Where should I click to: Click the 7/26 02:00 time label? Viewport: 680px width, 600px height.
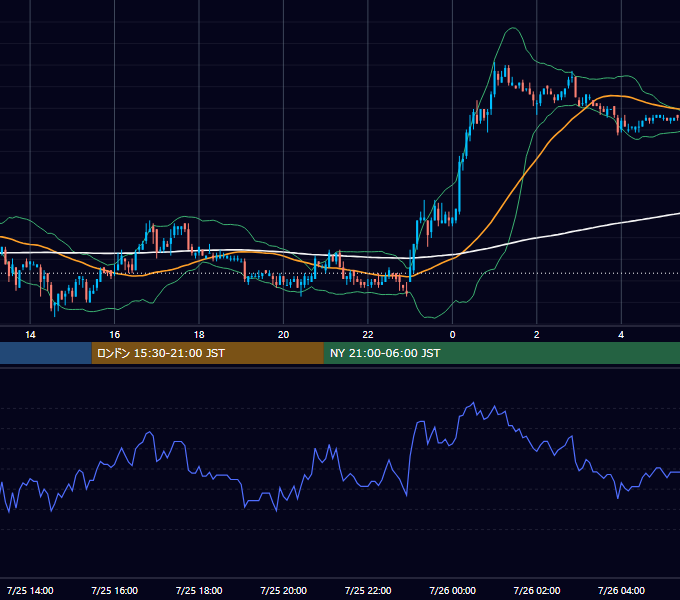(537, 590)
